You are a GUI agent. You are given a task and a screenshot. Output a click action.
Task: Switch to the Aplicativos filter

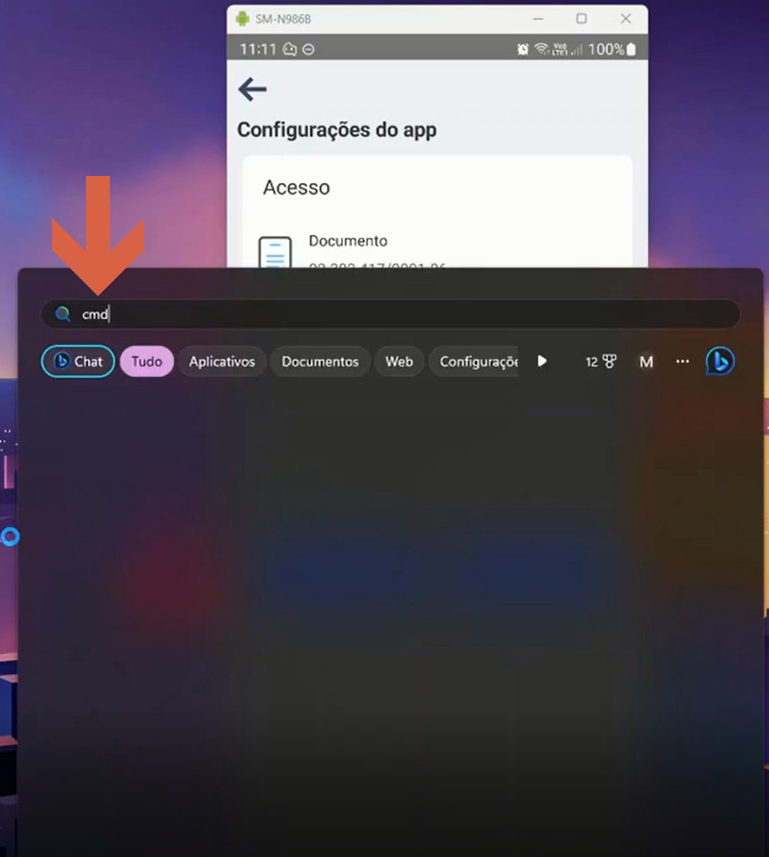(222, 361)
